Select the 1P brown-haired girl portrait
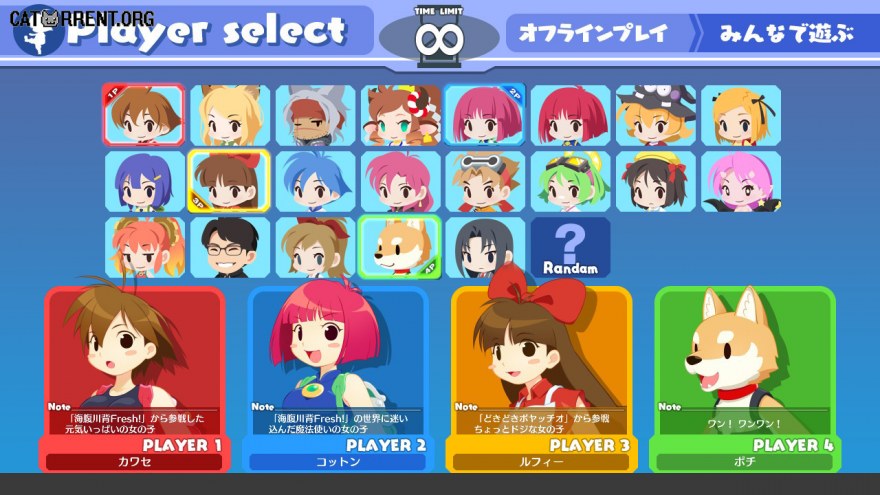This screenshot has width=880, height=495. pyautogui.click(x=144, y=115)
